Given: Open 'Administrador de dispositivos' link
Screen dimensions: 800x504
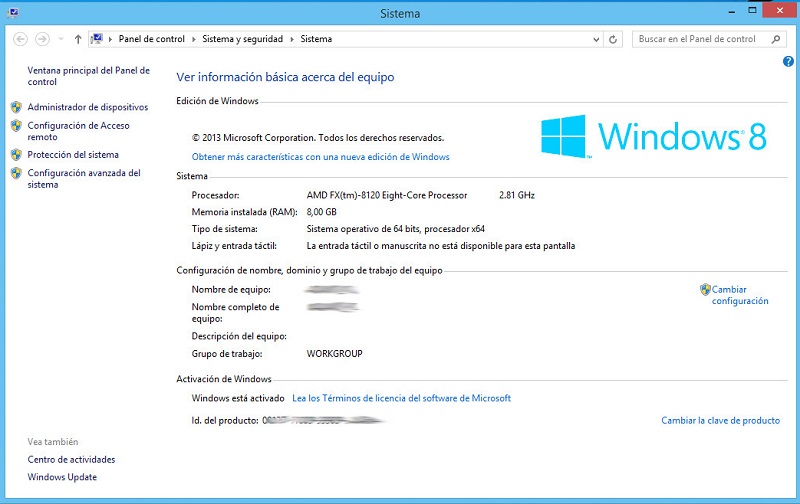Looking at the screenshot, I should pyautogui.click(x=88, y=107).
